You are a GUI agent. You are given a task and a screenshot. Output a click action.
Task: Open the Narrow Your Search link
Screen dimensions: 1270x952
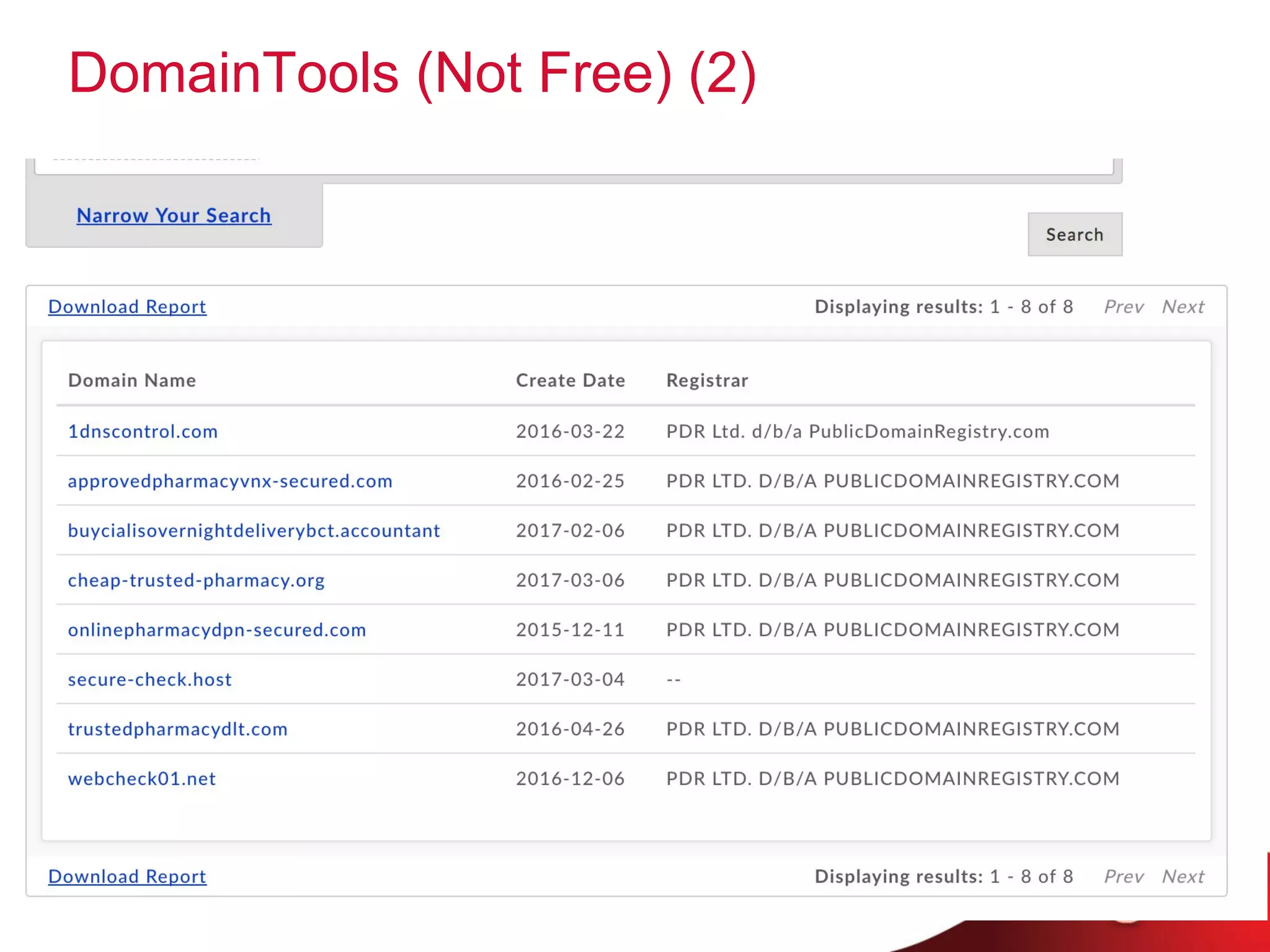[174, 216]
